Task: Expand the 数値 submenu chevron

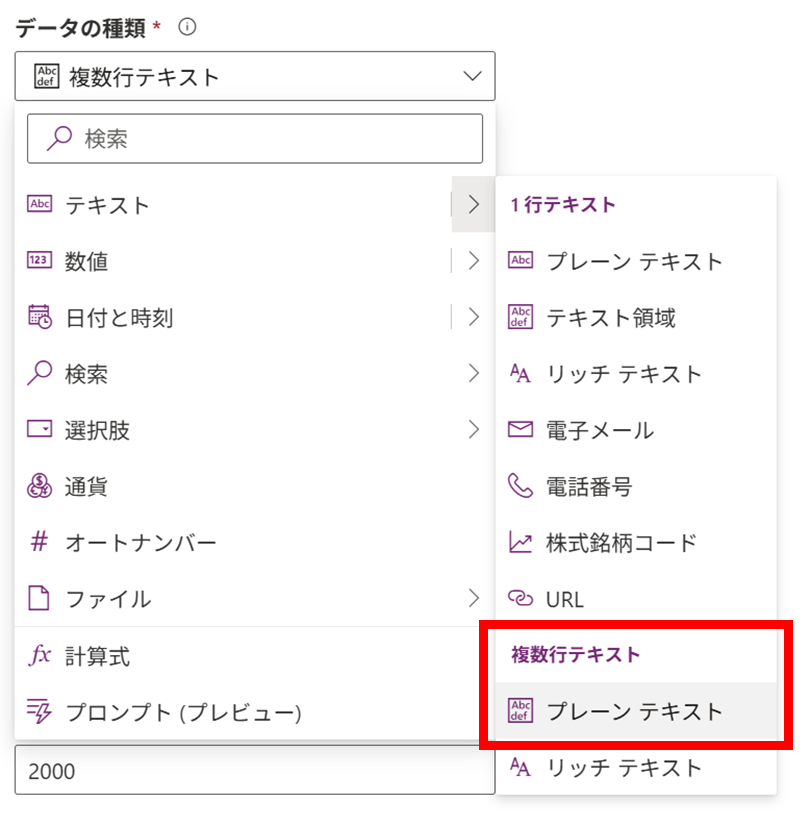Action: point(474,262)
